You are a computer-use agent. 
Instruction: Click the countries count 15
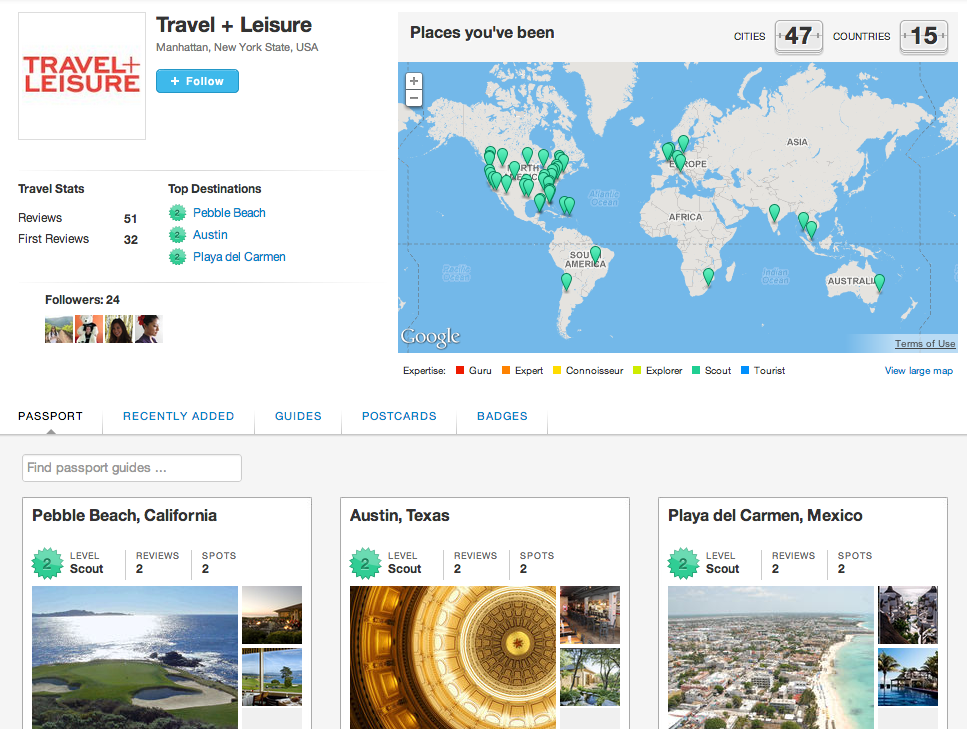(924, 36)
